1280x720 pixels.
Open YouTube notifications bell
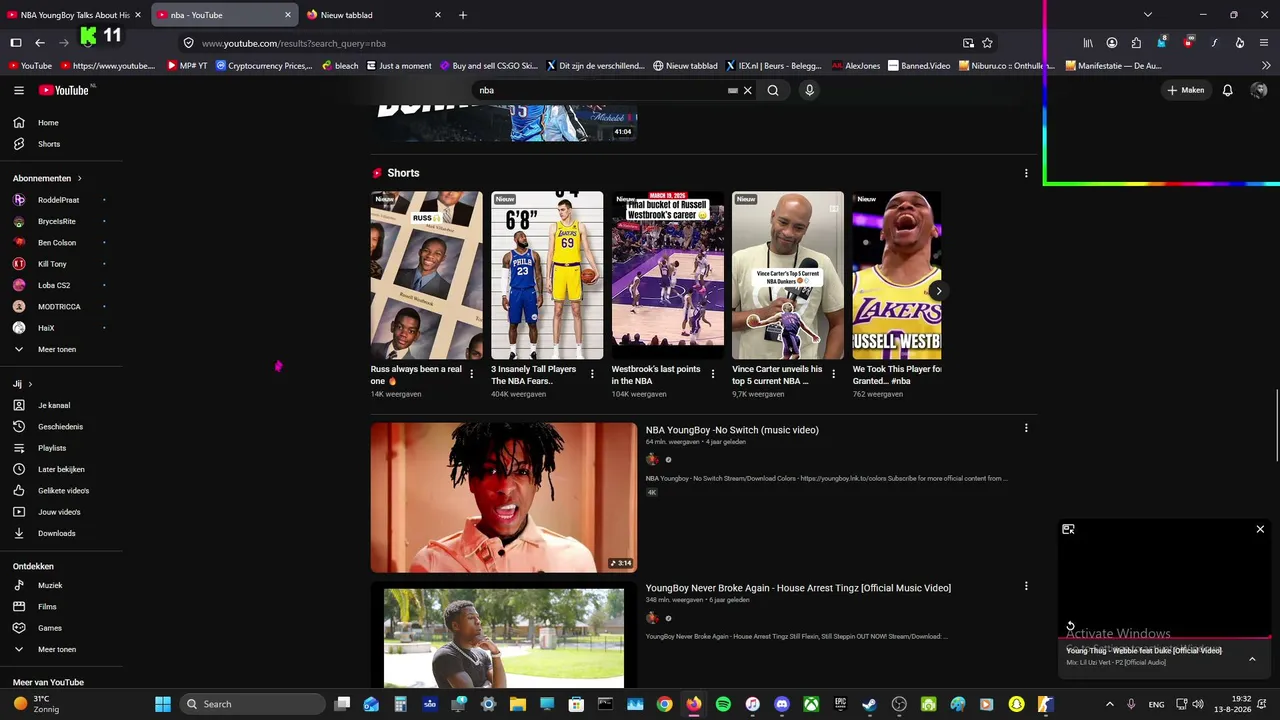point(1228,90)
